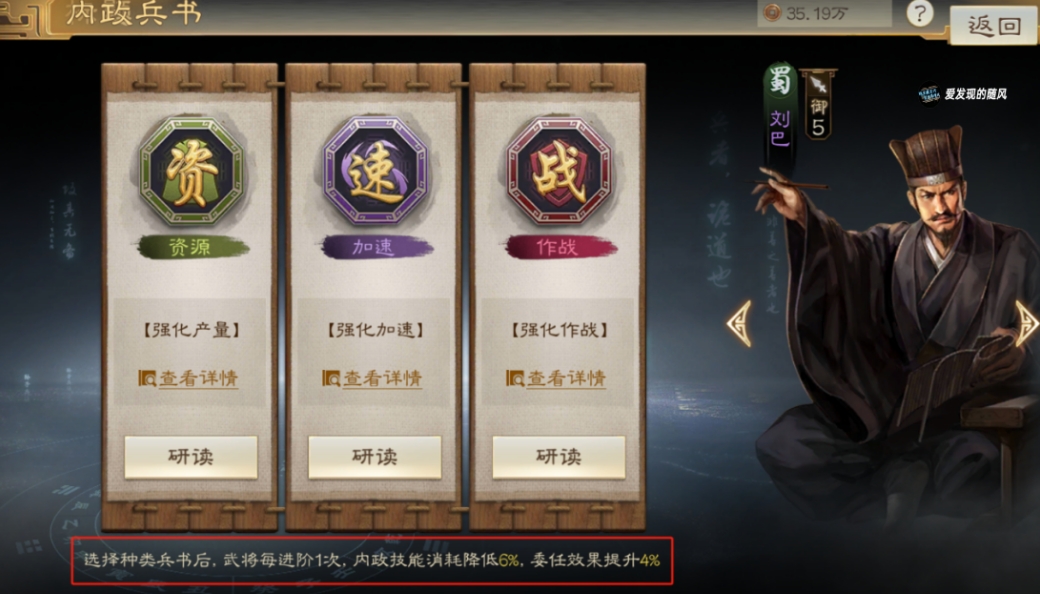The width and height of the screenshot is (1040, 594).
Task: Select the green 资源 brush label
Action: tap(193, 247)
